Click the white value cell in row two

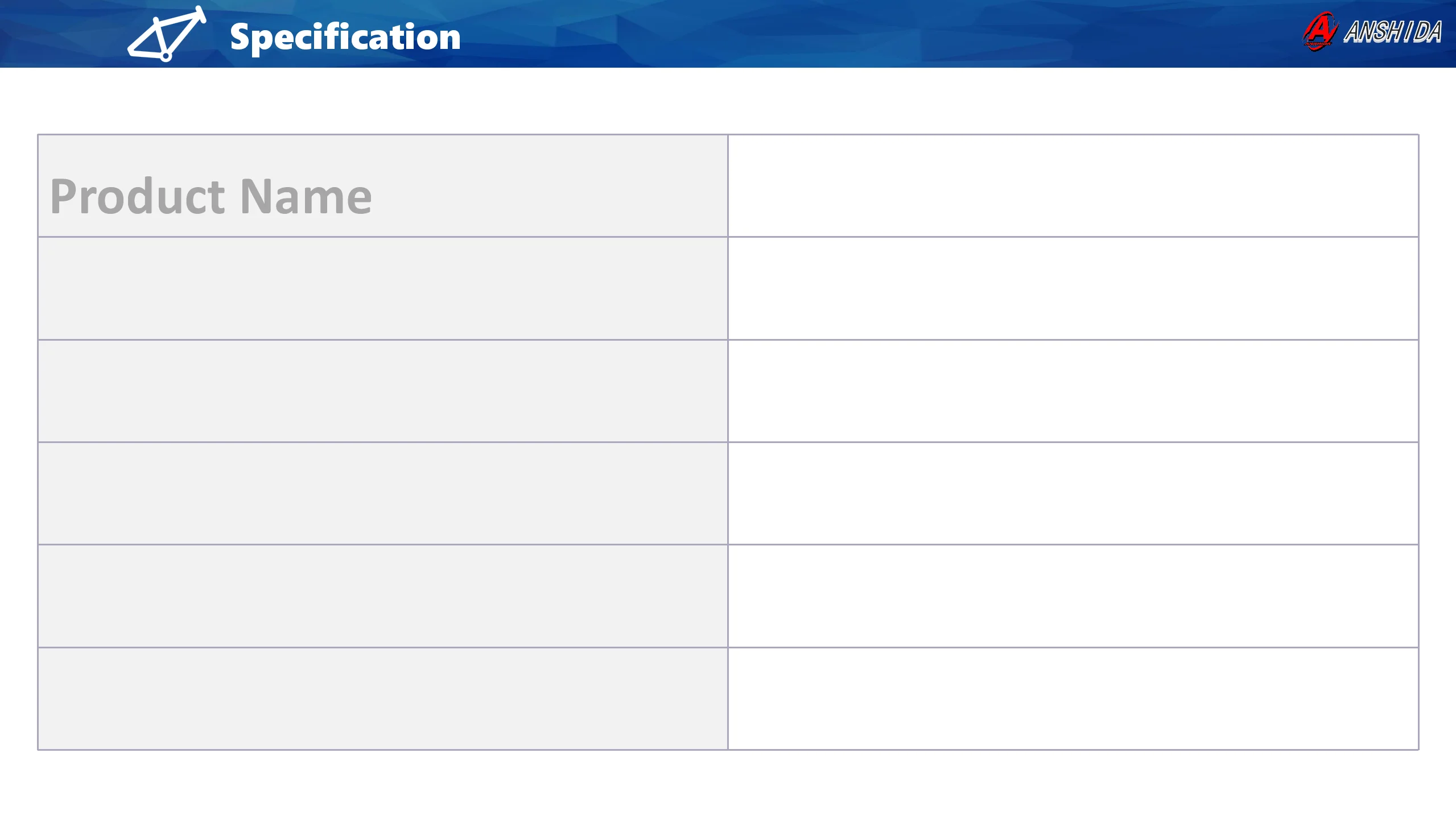(x=1073, y=288)
